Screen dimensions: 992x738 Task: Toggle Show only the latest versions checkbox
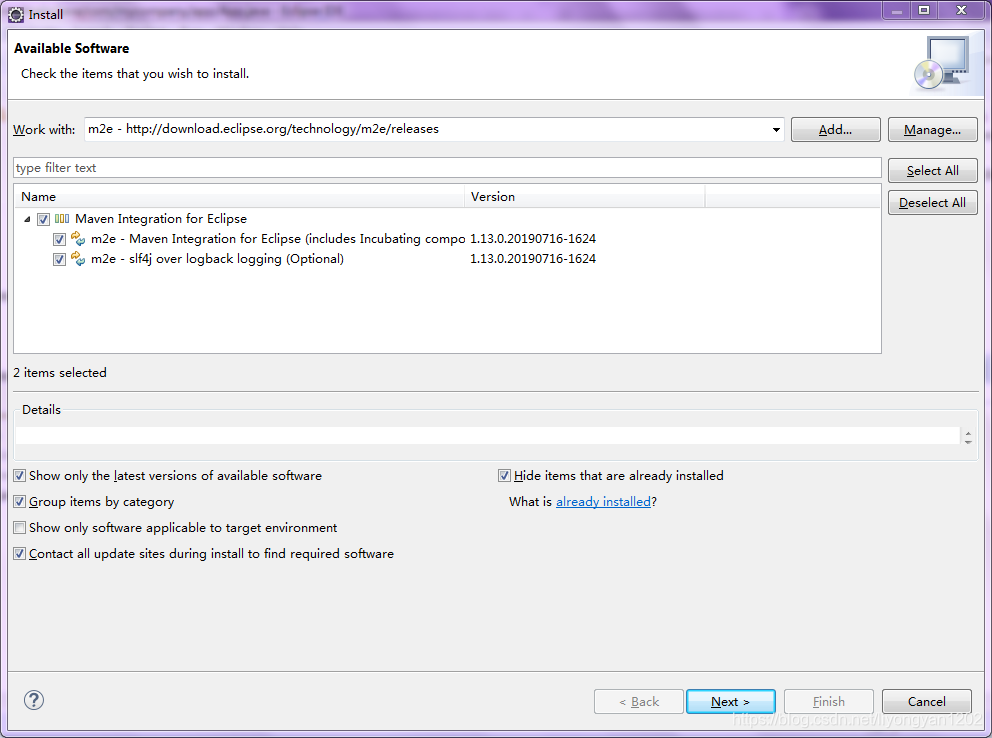[20, 476]
